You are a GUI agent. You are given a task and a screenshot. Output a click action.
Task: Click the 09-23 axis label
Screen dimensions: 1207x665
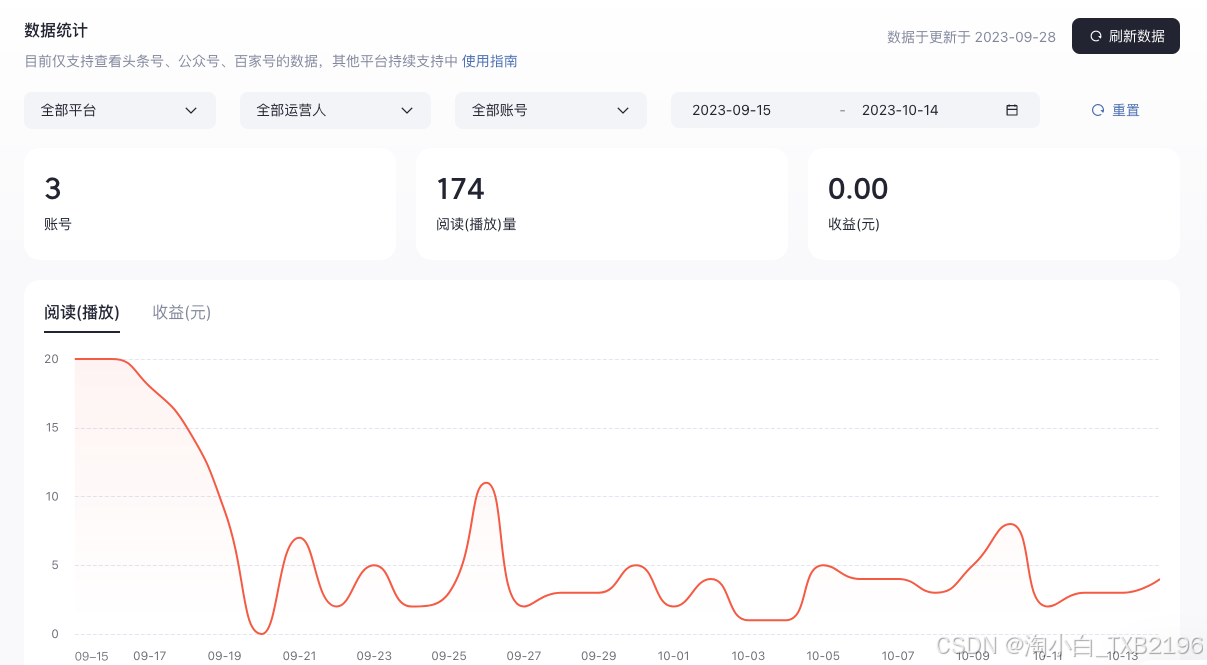coord(374,656)
